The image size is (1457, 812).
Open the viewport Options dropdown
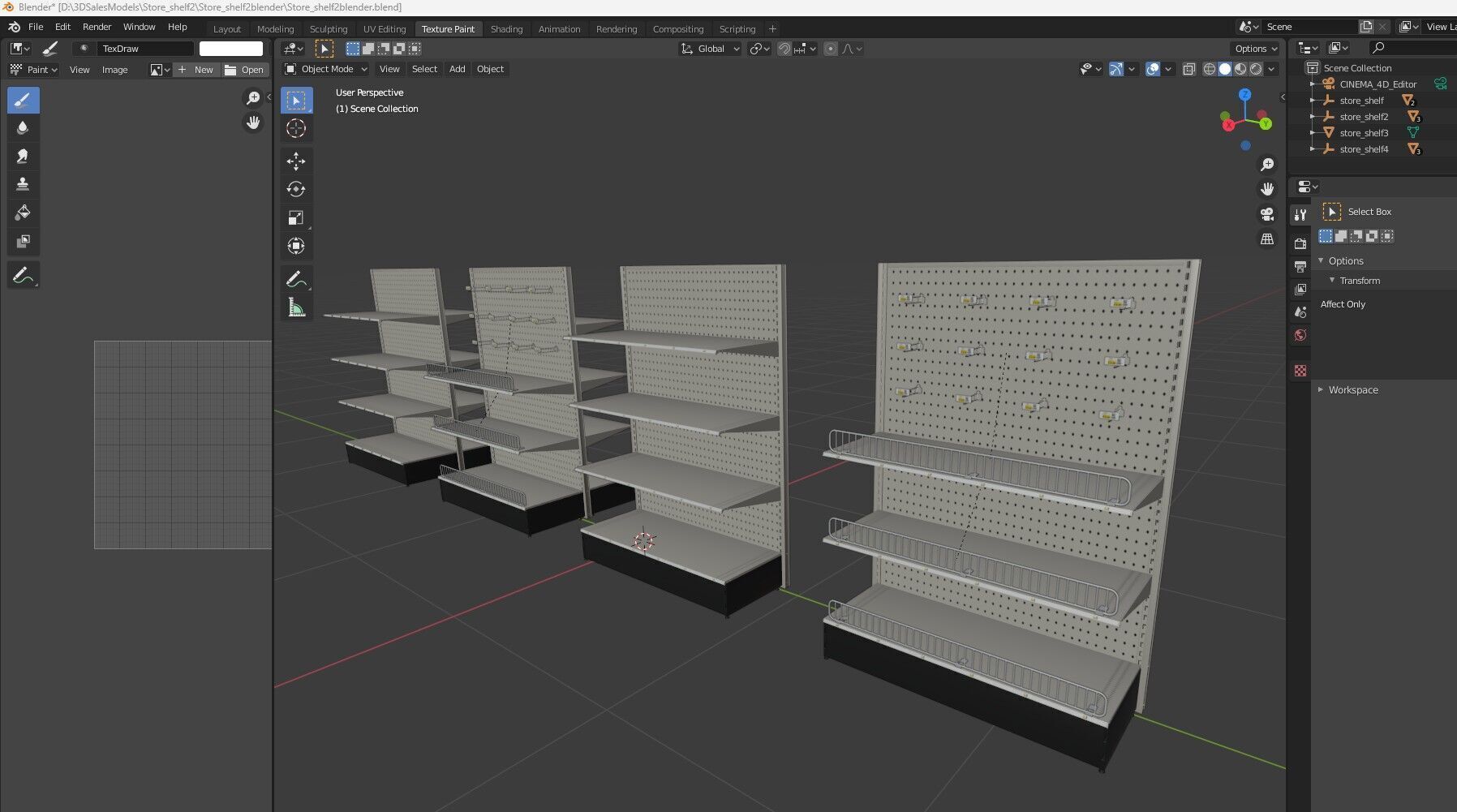coord(1256,49)
